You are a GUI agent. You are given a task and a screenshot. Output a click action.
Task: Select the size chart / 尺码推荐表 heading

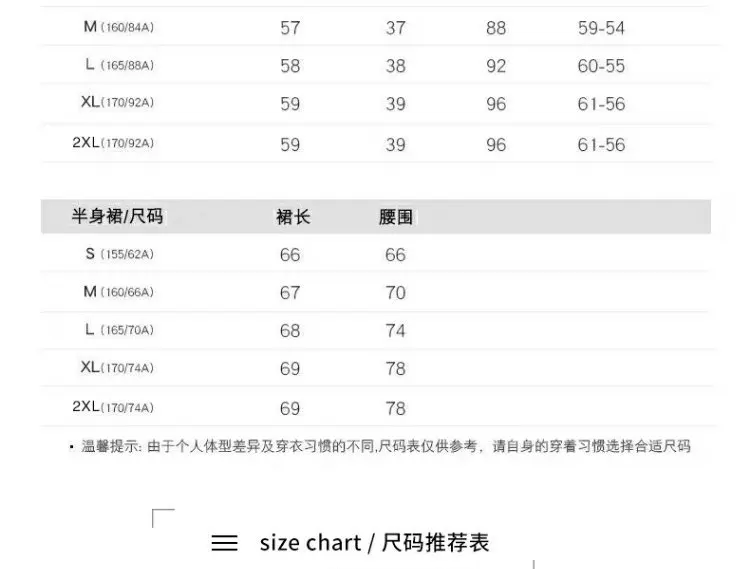[374, 543]
